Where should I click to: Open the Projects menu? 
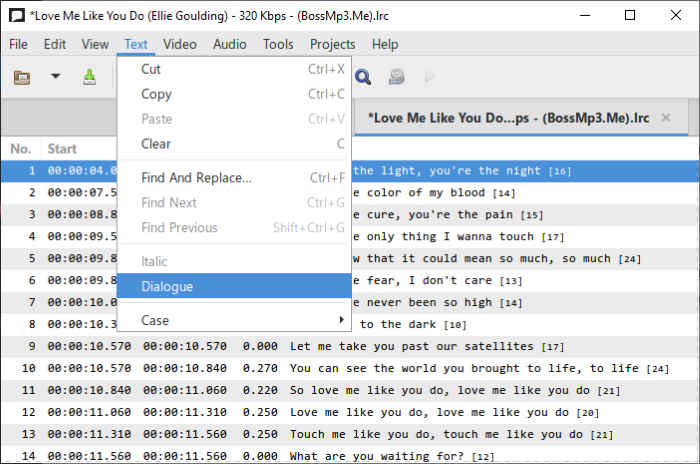point(333,44)
